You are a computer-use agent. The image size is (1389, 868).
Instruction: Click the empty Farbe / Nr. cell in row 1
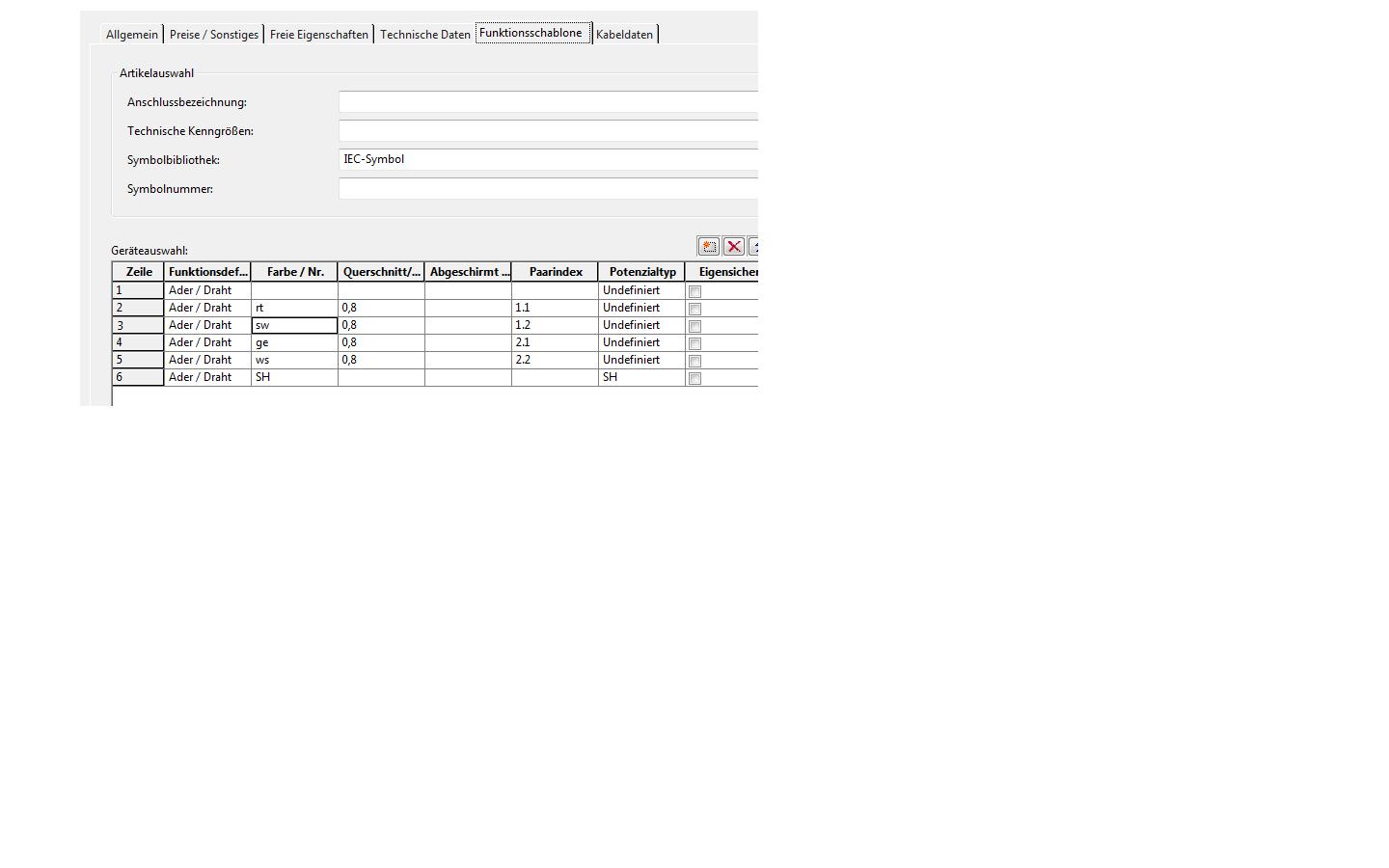(294, 290)
